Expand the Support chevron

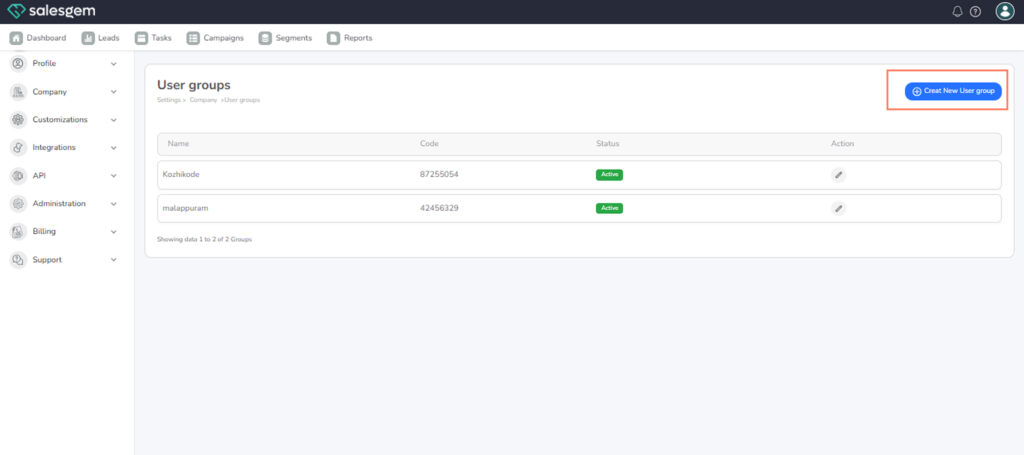click(114, 260)
